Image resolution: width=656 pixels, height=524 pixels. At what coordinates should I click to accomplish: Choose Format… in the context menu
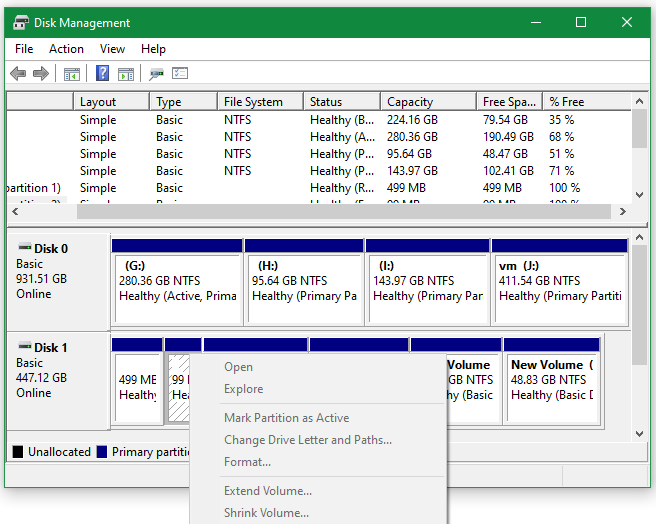(318, 462)
